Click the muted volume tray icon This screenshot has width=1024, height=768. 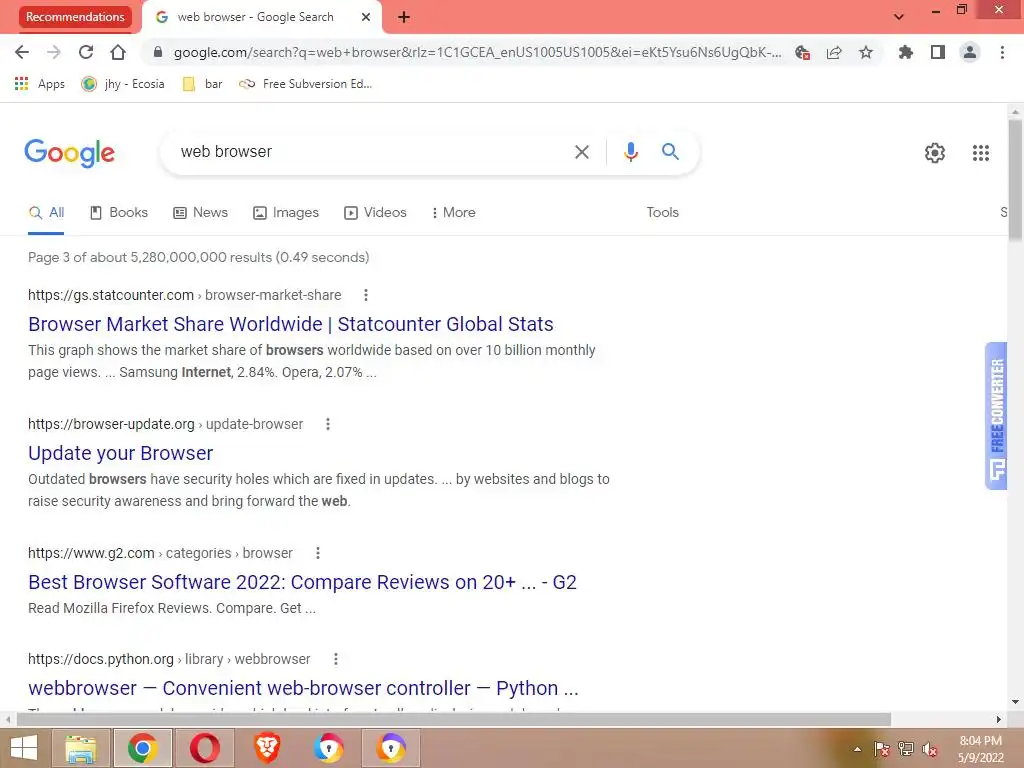pyautogui.click(x=929, y=749)
